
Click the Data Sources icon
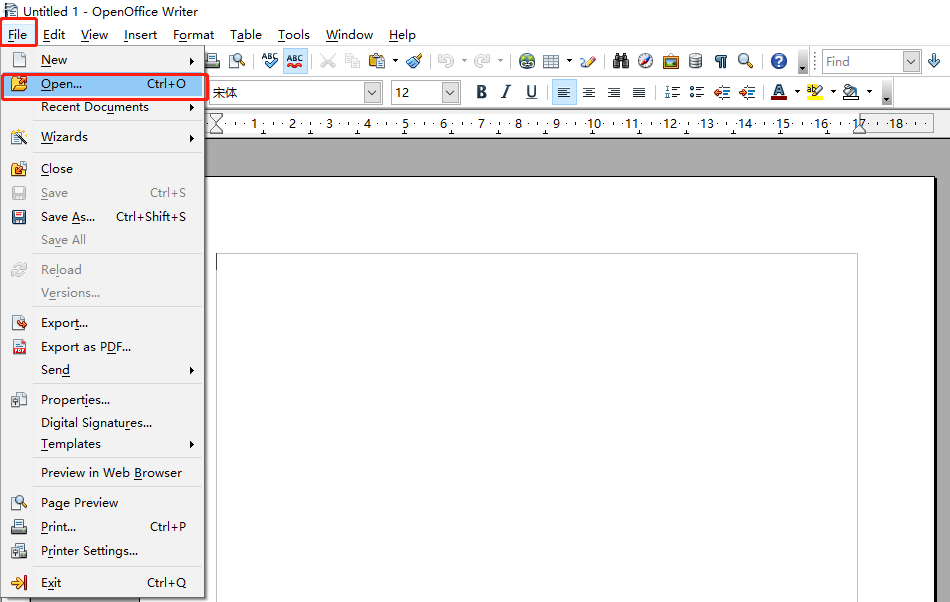pyautogui.click(x=696, y=61)
